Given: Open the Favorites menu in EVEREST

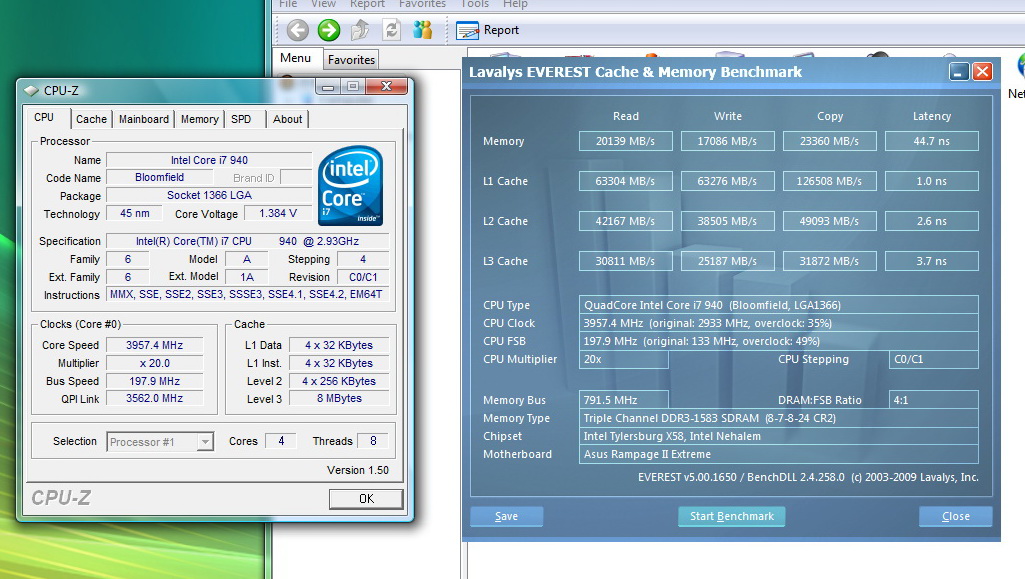Looking at the screenshot, I should (422, 4).
